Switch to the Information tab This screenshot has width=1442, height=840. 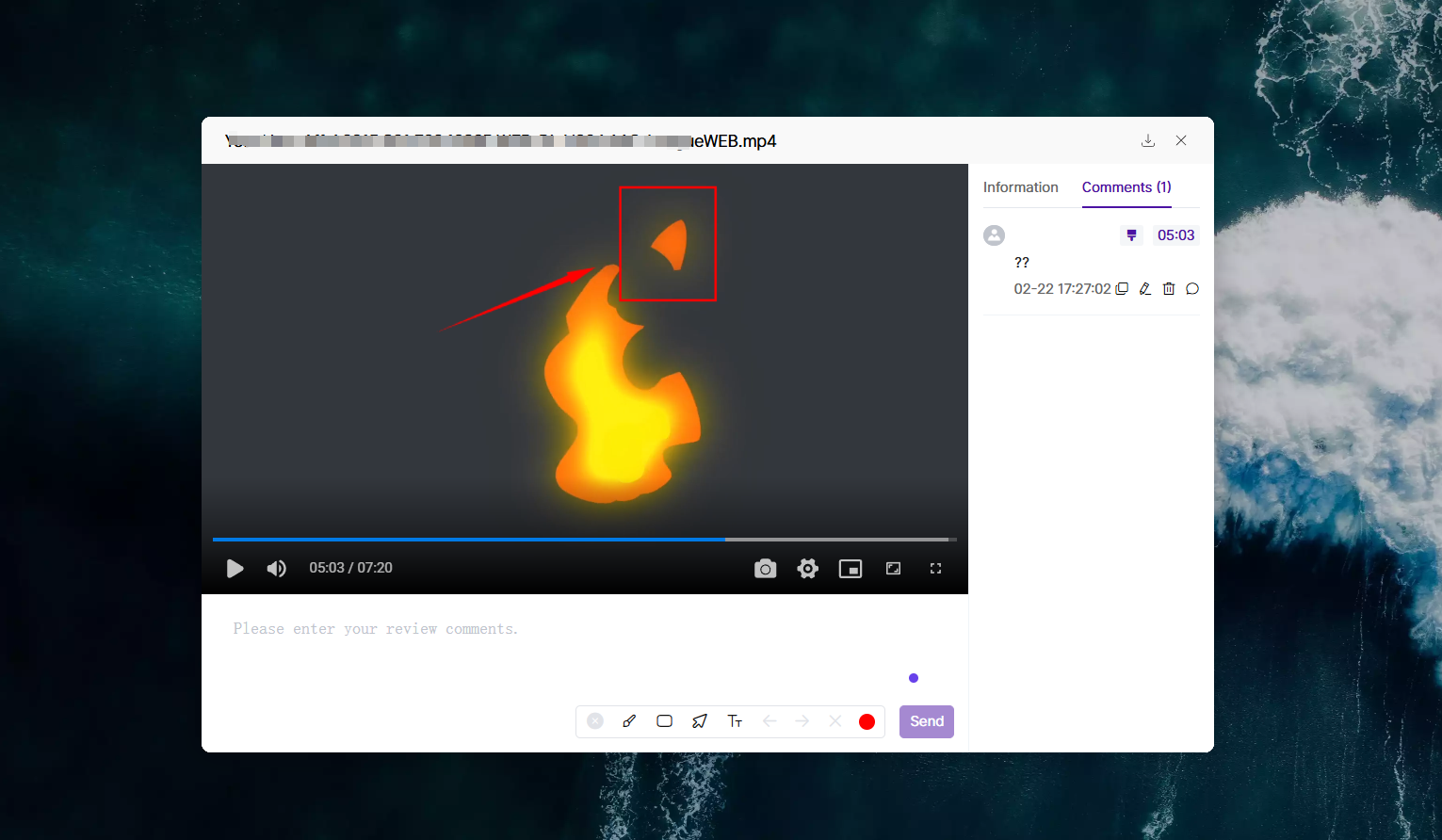[1021, 187]
